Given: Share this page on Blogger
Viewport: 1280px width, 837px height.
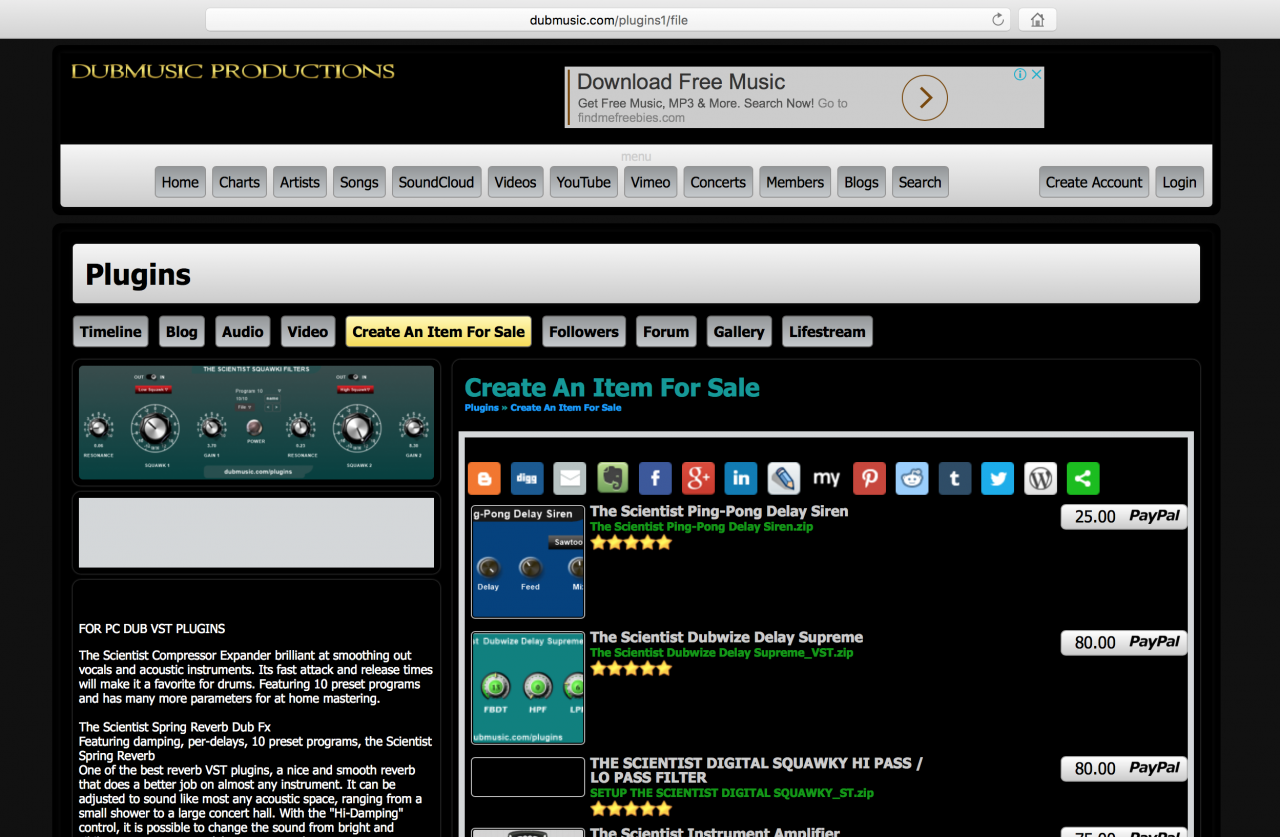Looking at the screenshot, I should 484,478.
